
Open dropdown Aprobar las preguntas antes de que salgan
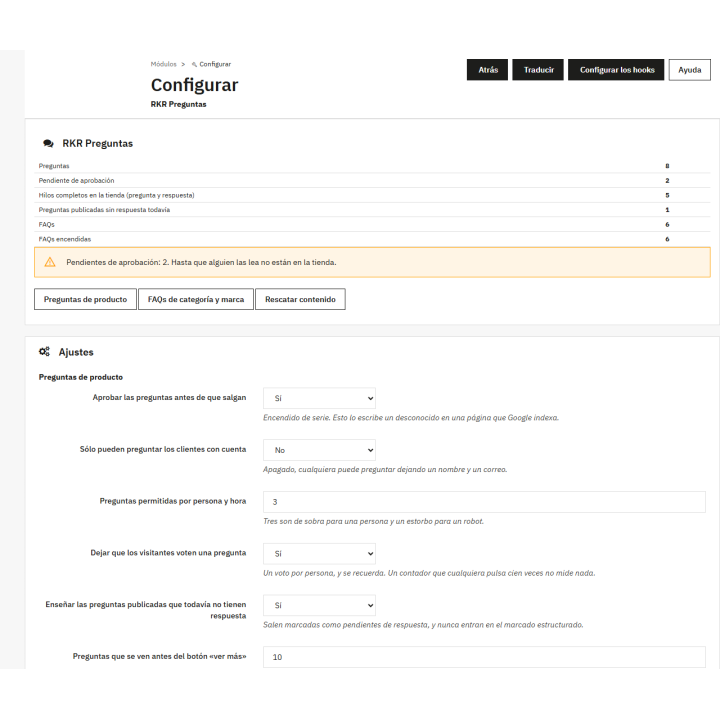click(x=319, y=398)
